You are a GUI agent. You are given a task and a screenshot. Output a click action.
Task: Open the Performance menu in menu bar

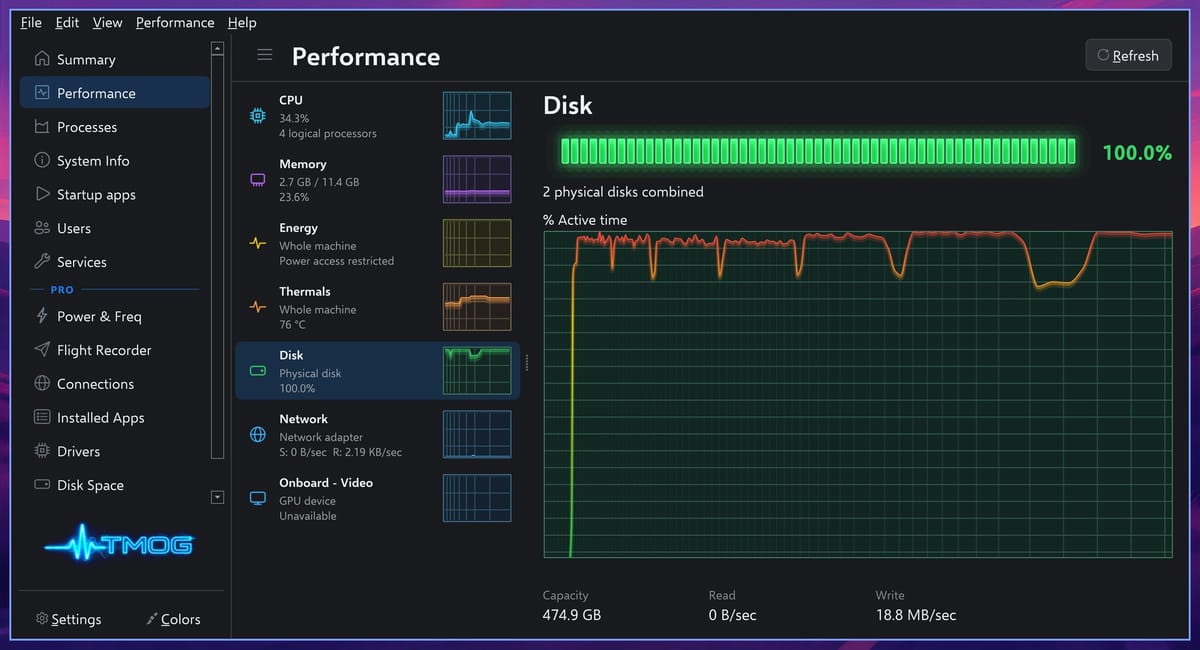pyautogui.click(x=175, y=22)
